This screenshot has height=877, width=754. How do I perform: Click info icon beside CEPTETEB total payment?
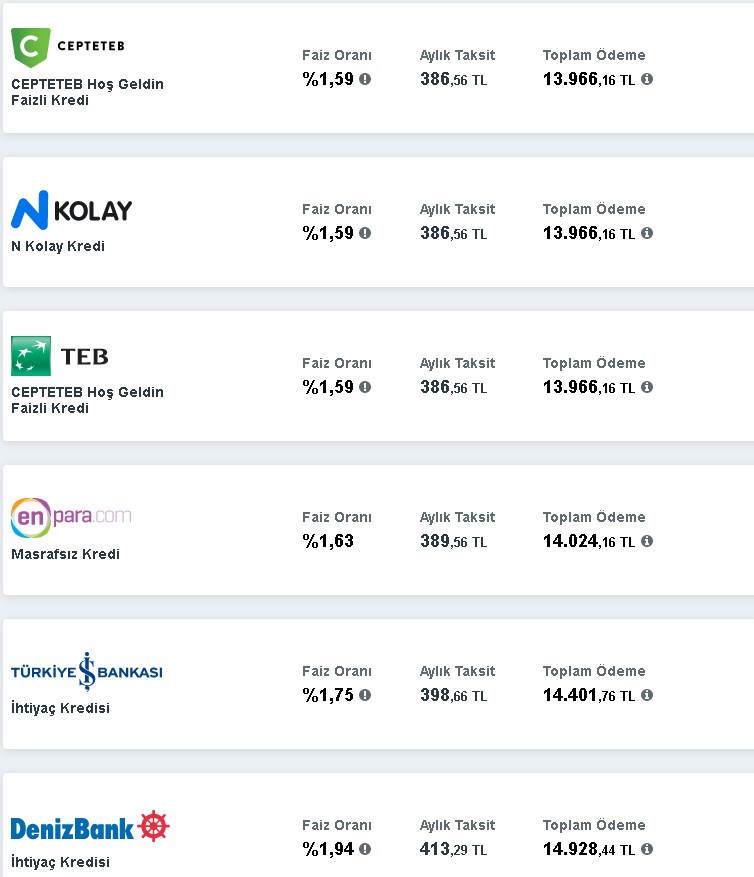tap(647, 79)
